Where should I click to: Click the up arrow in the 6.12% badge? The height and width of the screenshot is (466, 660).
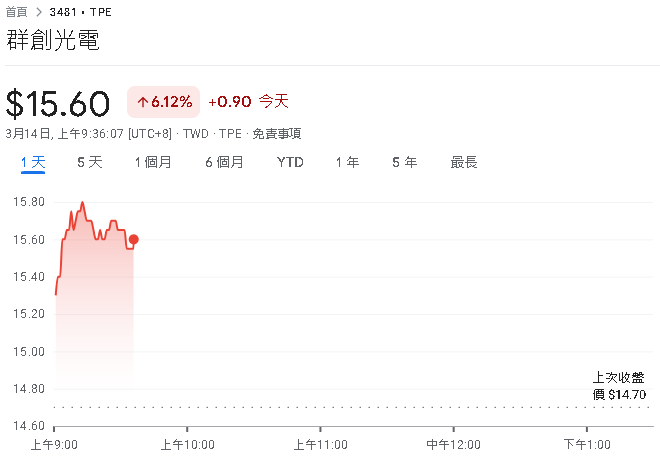click(142, 102)
